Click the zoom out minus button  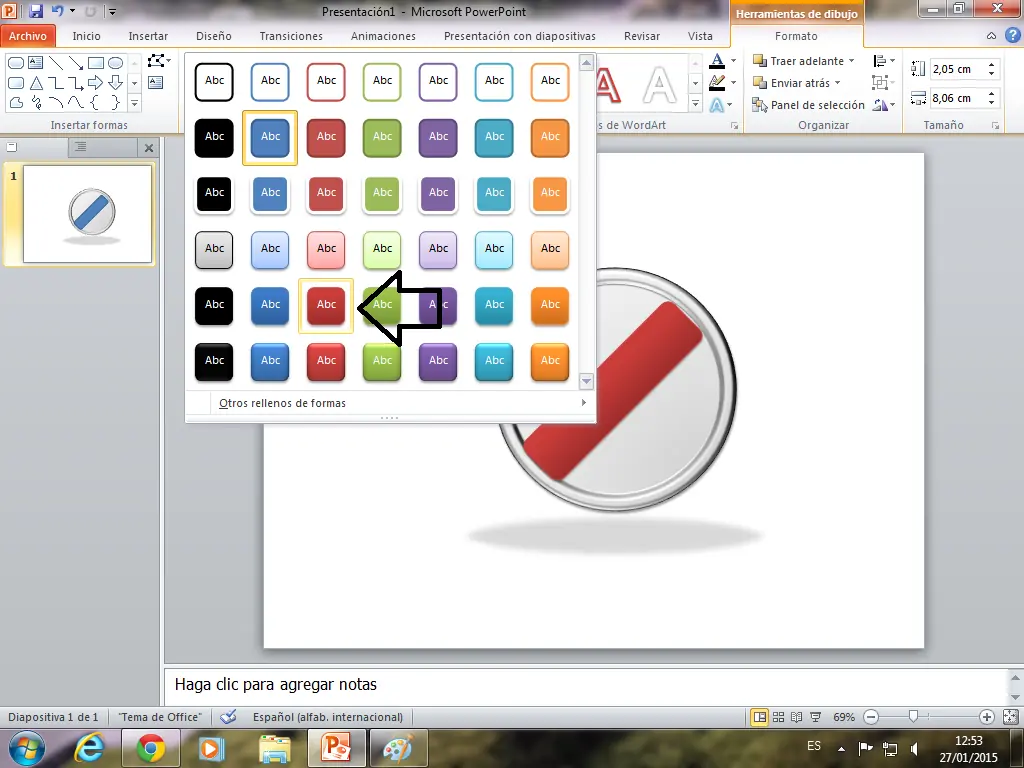coord(871,717)
